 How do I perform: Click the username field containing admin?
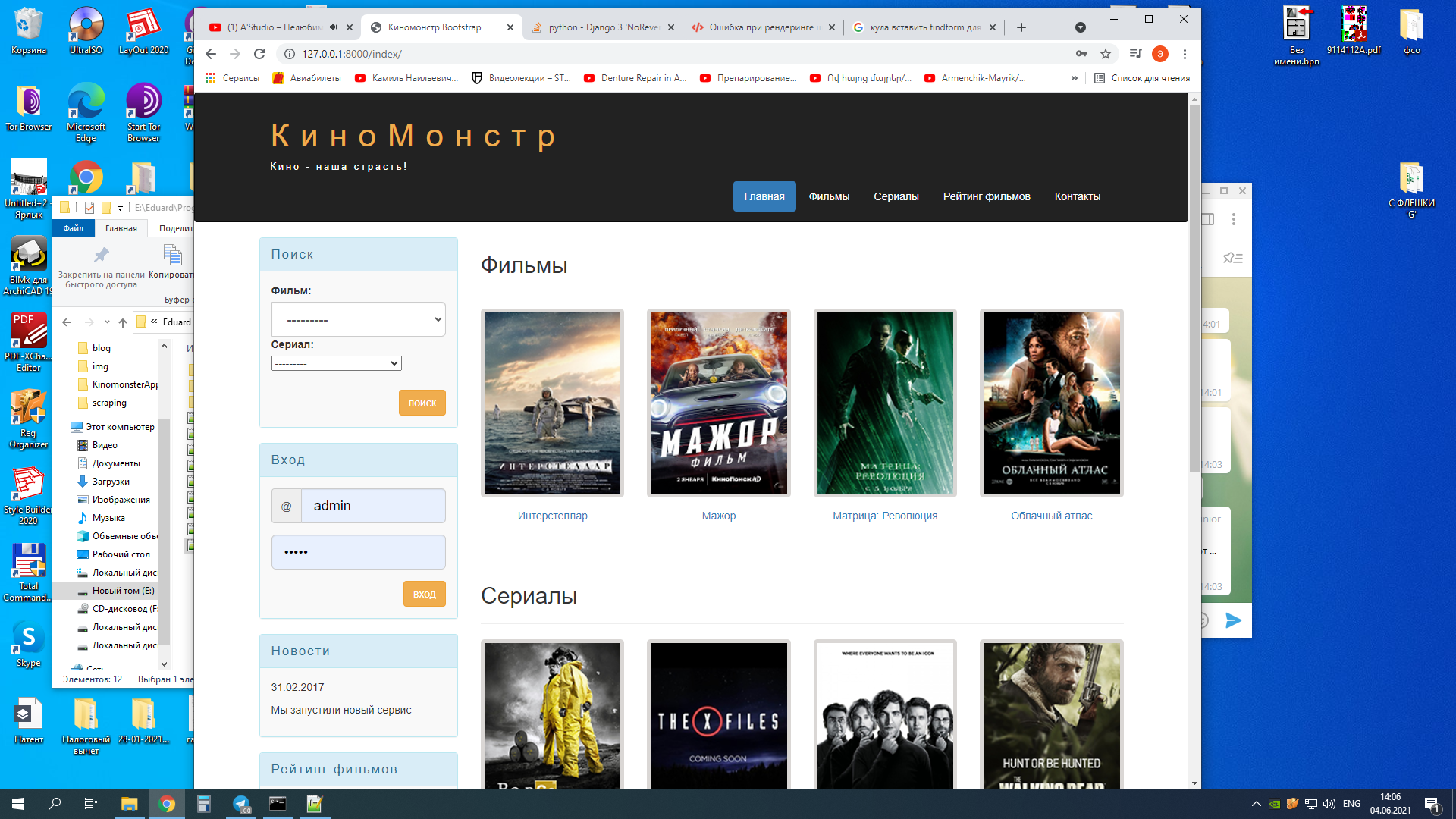pyautogui.click(x=373, y=506)
